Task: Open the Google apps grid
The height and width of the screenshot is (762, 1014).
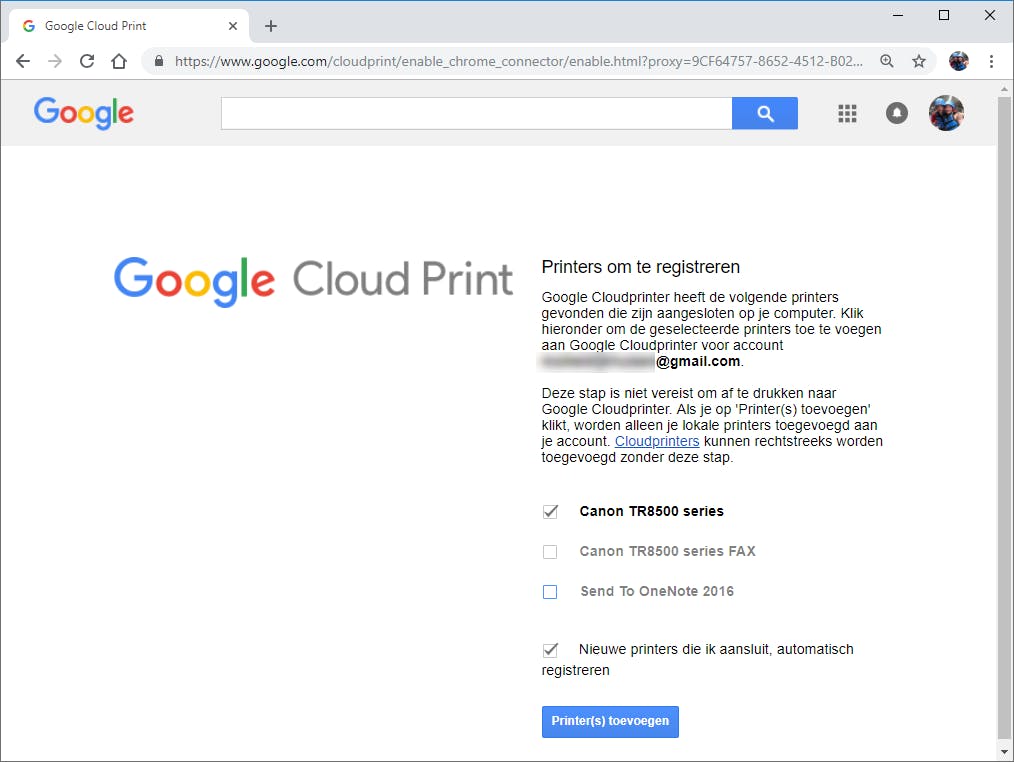Action: pyautogui.click(x=847, y=114)
